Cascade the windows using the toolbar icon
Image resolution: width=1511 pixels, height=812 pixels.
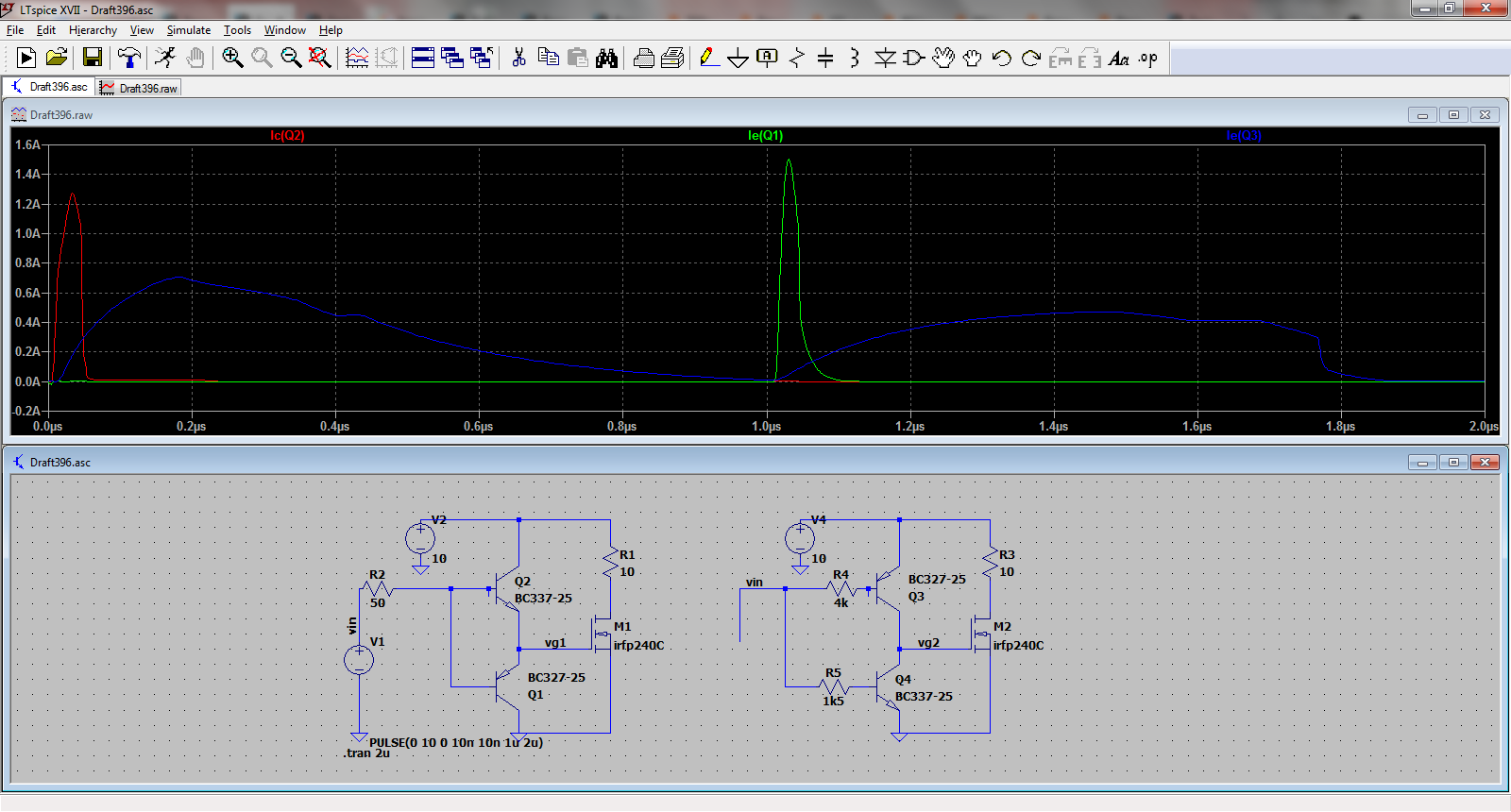452,59
